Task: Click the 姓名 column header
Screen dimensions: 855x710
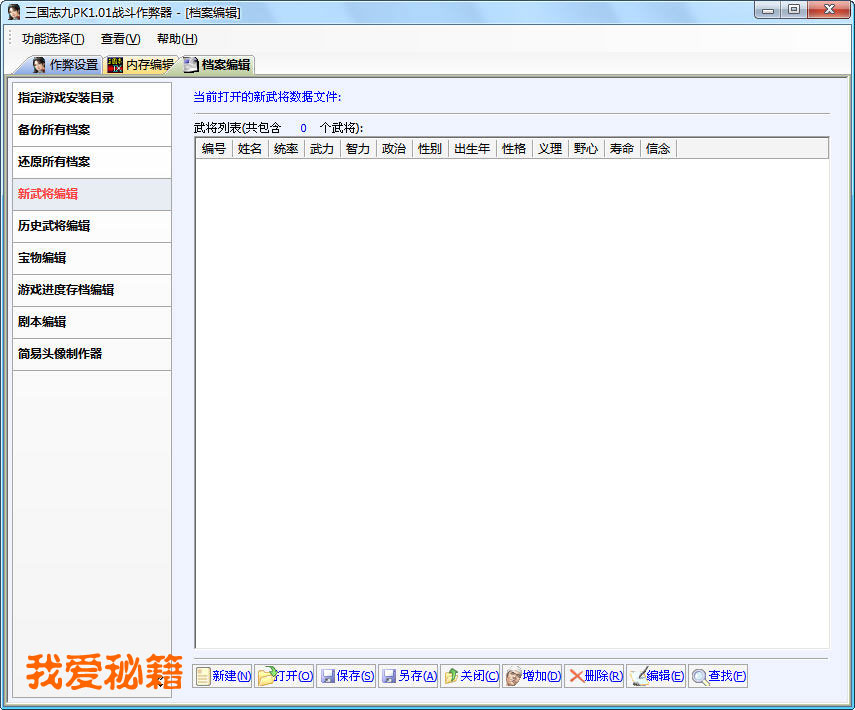Action: [x=250, y=149]
